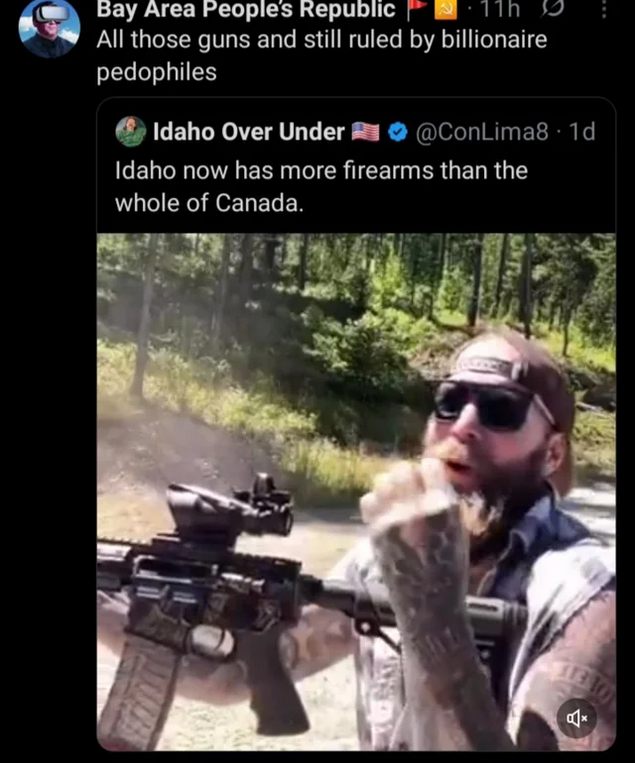Tap the hammer and sickle emoji
Image resolution: width=635 pixels, height=763 pixels.
point(446,9)
